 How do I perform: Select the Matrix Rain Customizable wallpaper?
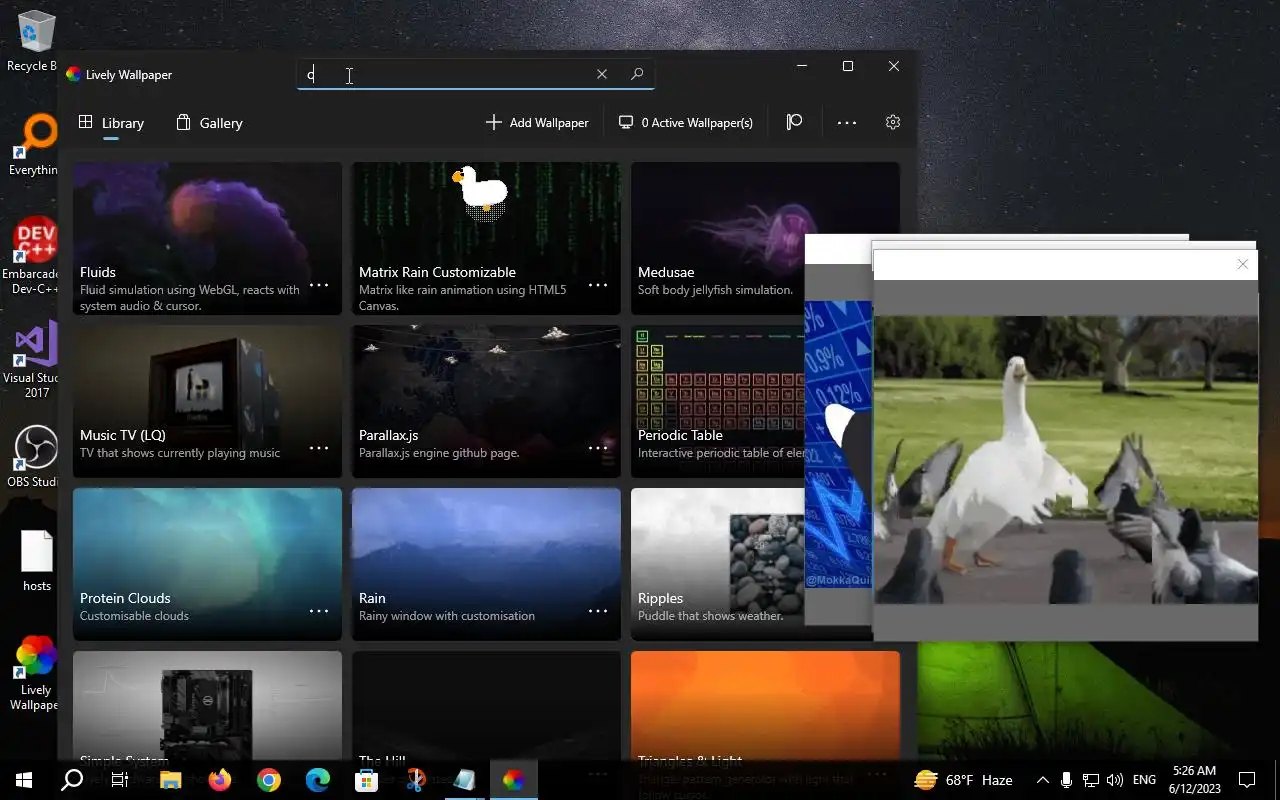pos(486,238)
